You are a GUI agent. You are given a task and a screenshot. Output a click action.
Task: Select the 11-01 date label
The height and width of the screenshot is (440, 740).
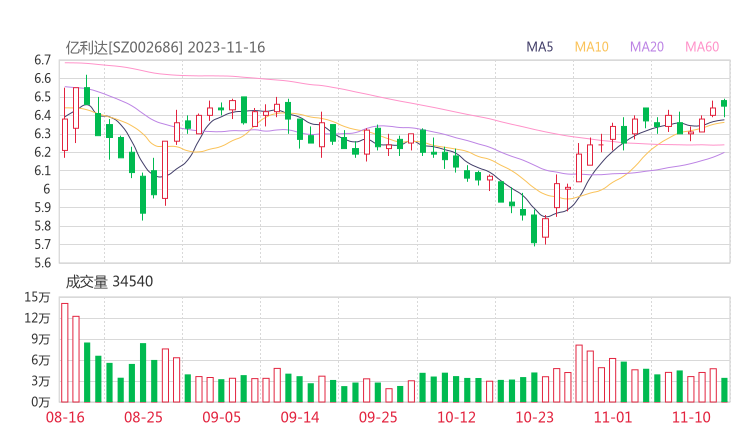click(613, 417)
